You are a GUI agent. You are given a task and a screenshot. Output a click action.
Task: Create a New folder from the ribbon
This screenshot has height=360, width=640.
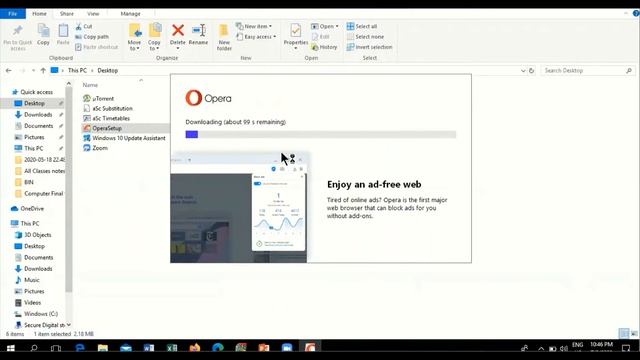coord(224,37)
